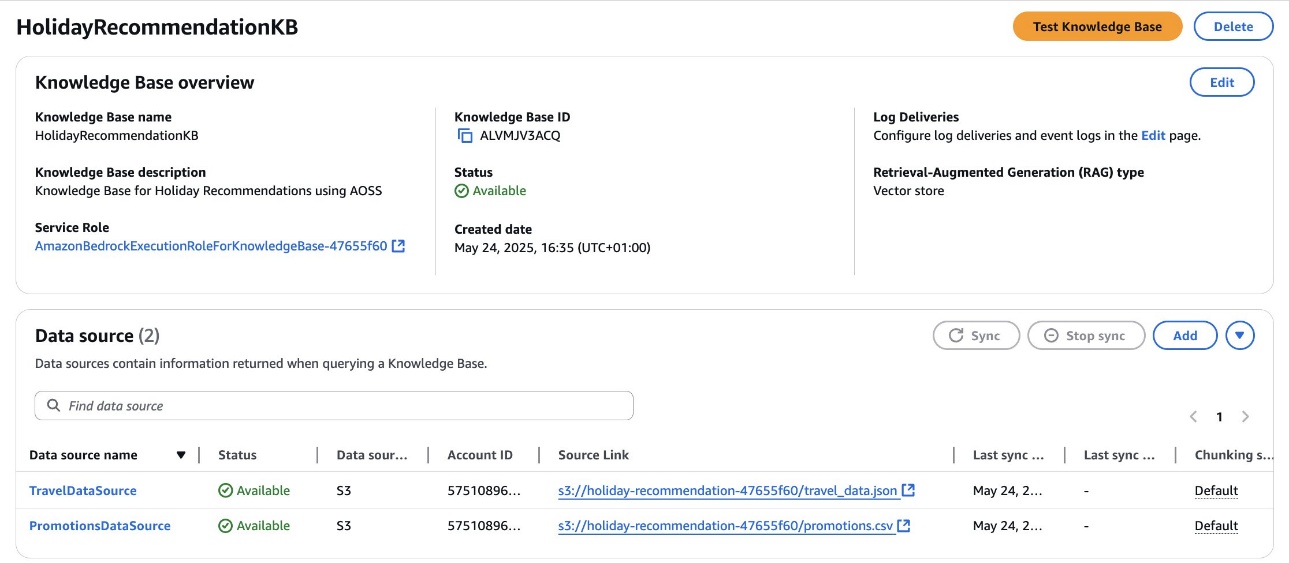
Task: Click S3 type in TravelDataSource row
Action: [344, 491]
